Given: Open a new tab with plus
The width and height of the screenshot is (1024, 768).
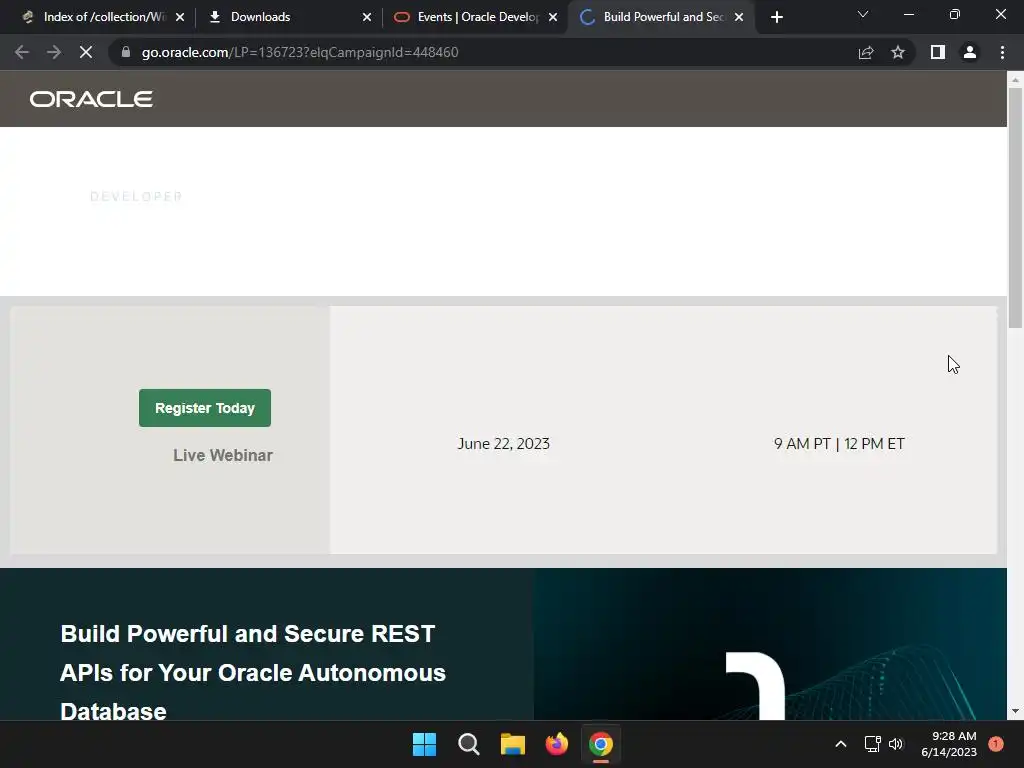Looking at the screenshot, I should point(776,18).
